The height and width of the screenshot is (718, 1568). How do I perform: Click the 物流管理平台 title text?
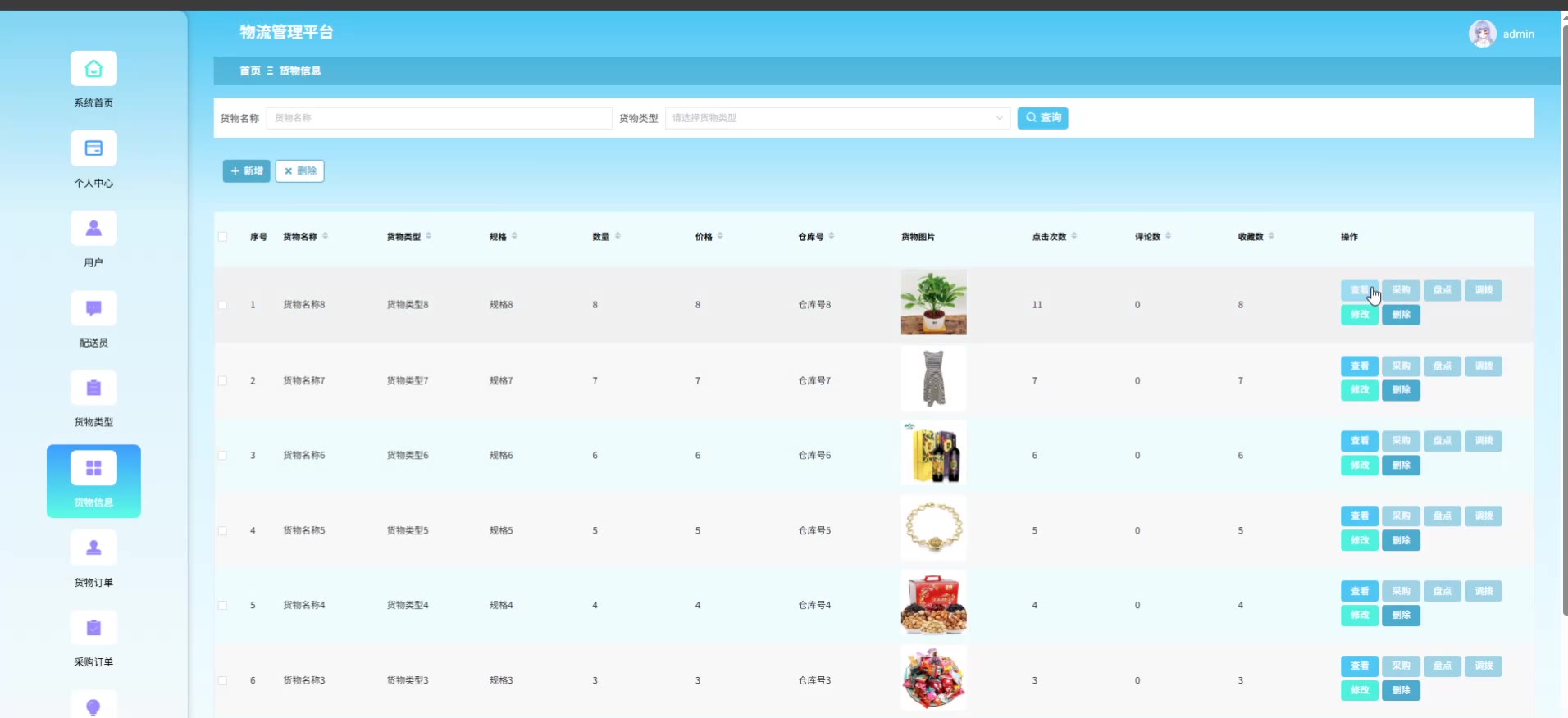[x=286, y=32]
